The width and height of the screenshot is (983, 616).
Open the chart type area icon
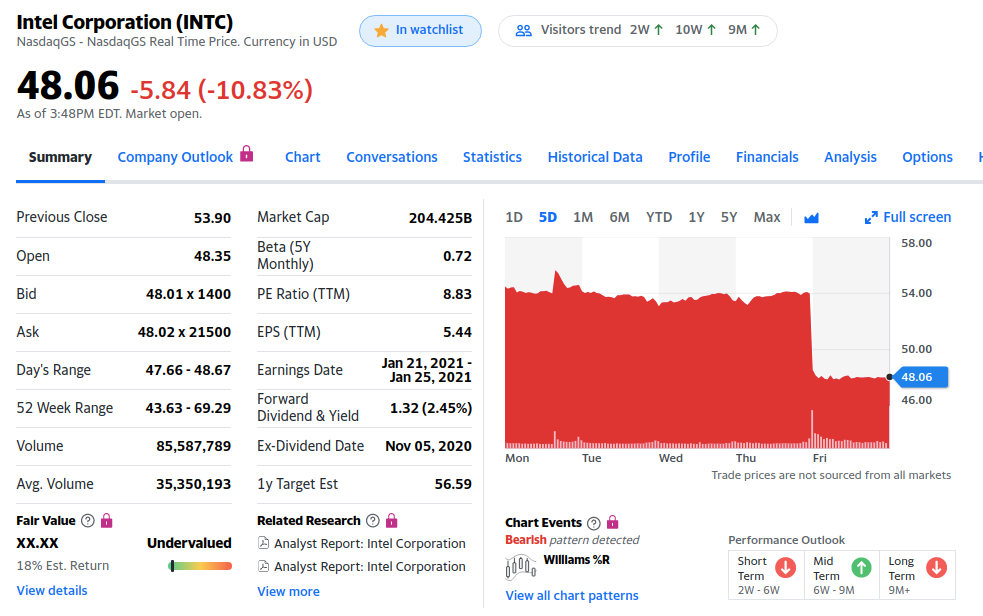[811, 218]
